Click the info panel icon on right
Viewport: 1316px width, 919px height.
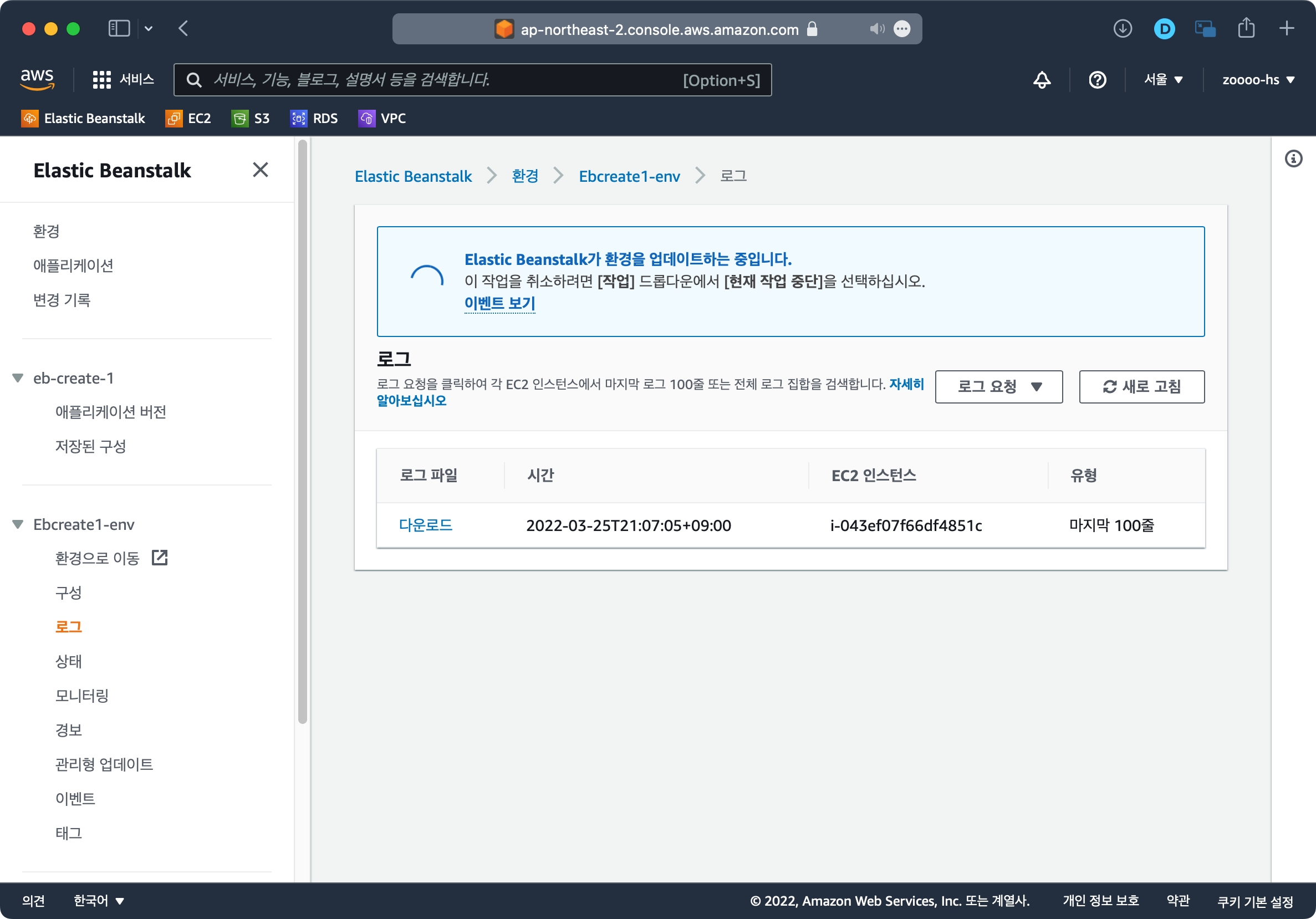pos(1293,159)
